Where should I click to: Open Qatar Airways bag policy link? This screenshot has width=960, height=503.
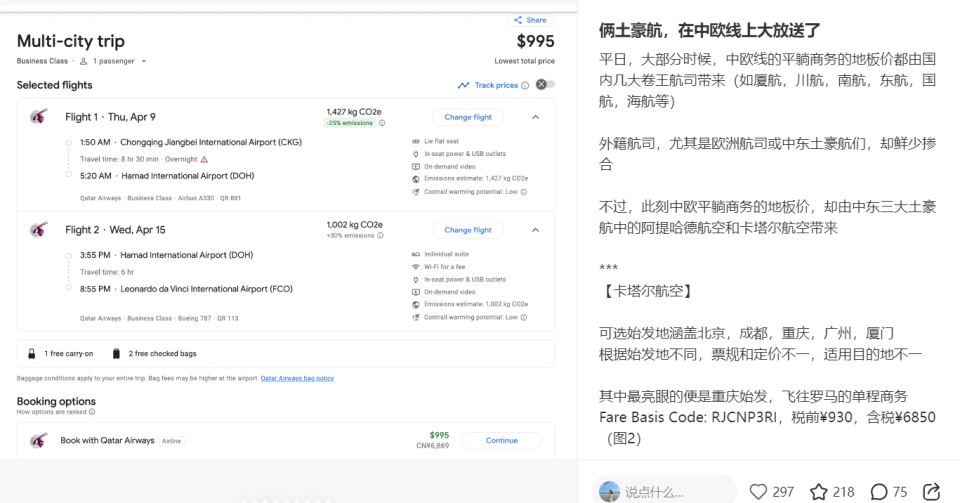click(297, 378)
